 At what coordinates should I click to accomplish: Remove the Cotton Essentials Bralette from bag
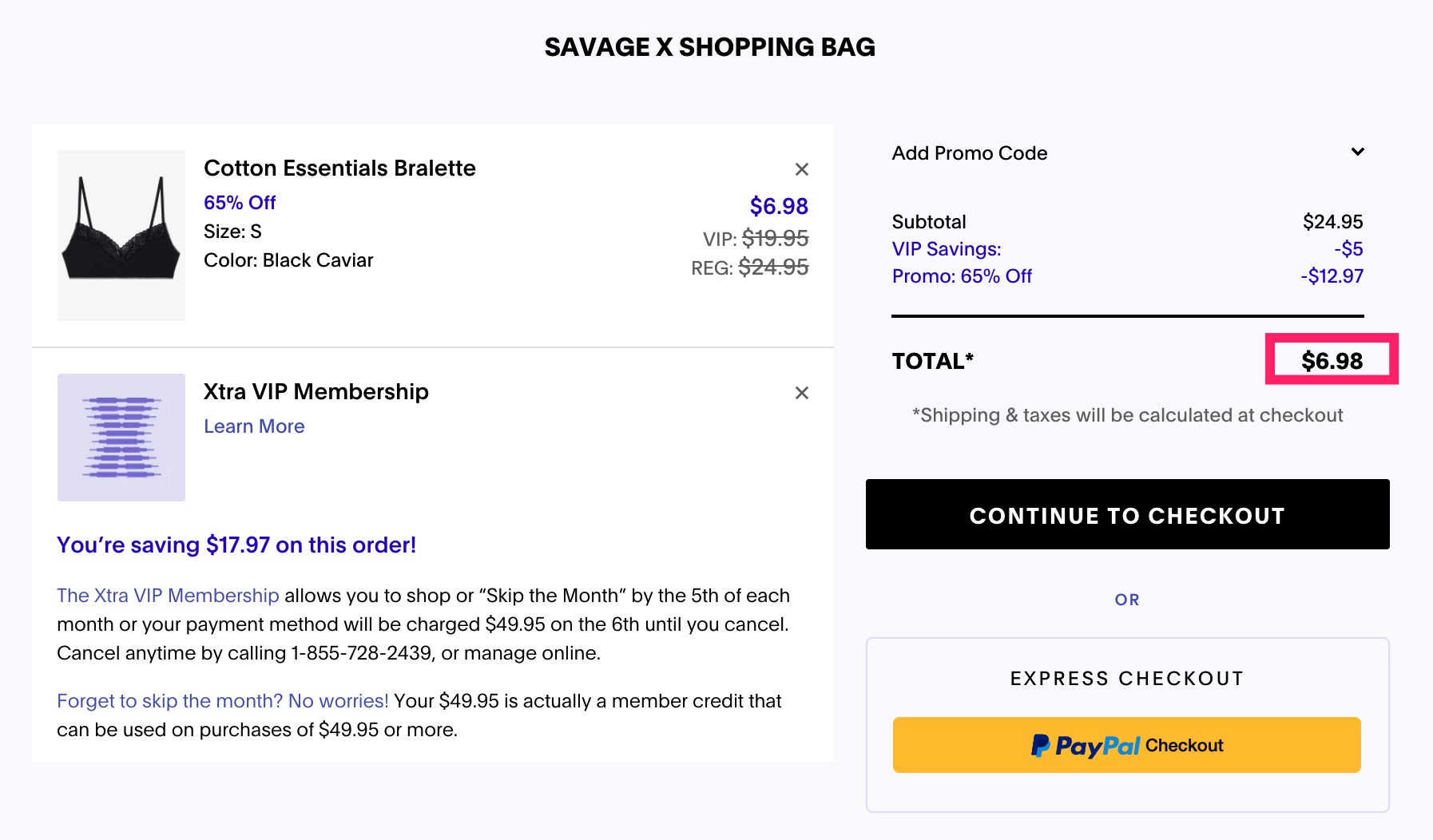[x=801, y=169]
